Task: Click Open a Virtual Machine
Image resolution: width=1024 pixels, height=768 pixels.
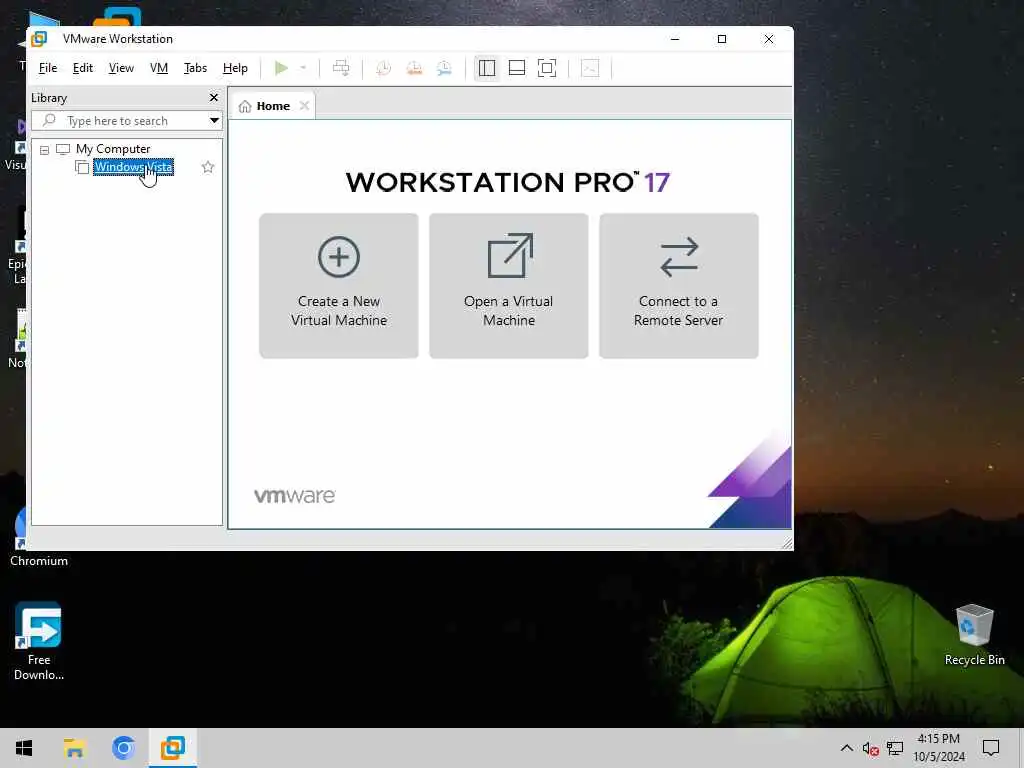Action: coord(509,285)
